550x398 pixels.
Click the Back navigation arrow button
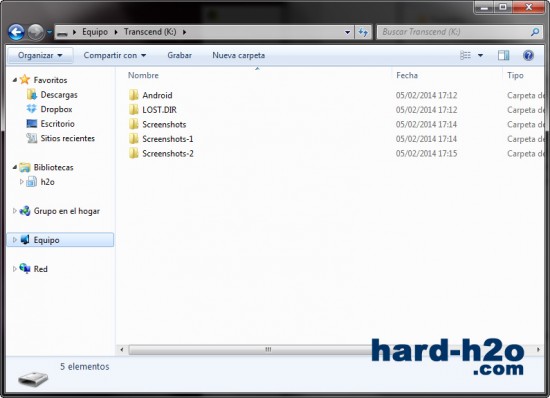point(16,32)
